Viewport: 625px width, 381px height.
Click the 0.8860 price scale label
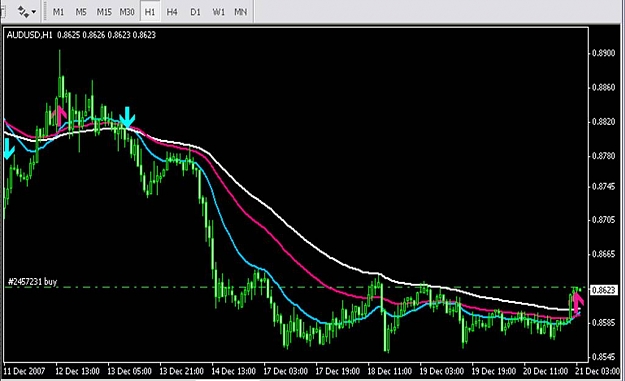coord(603,87)
